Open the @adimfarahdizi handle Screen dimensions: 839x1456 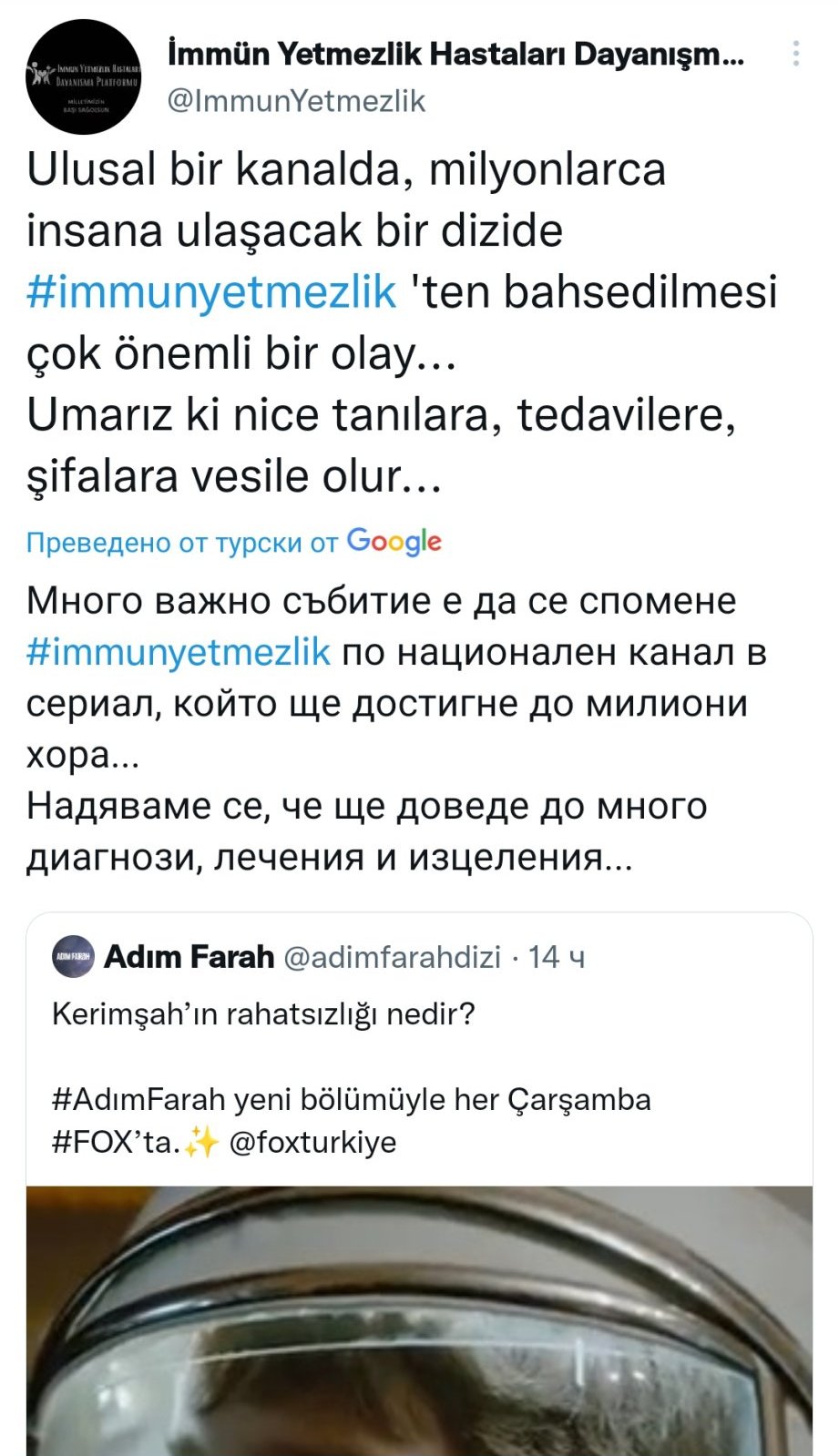393,957
